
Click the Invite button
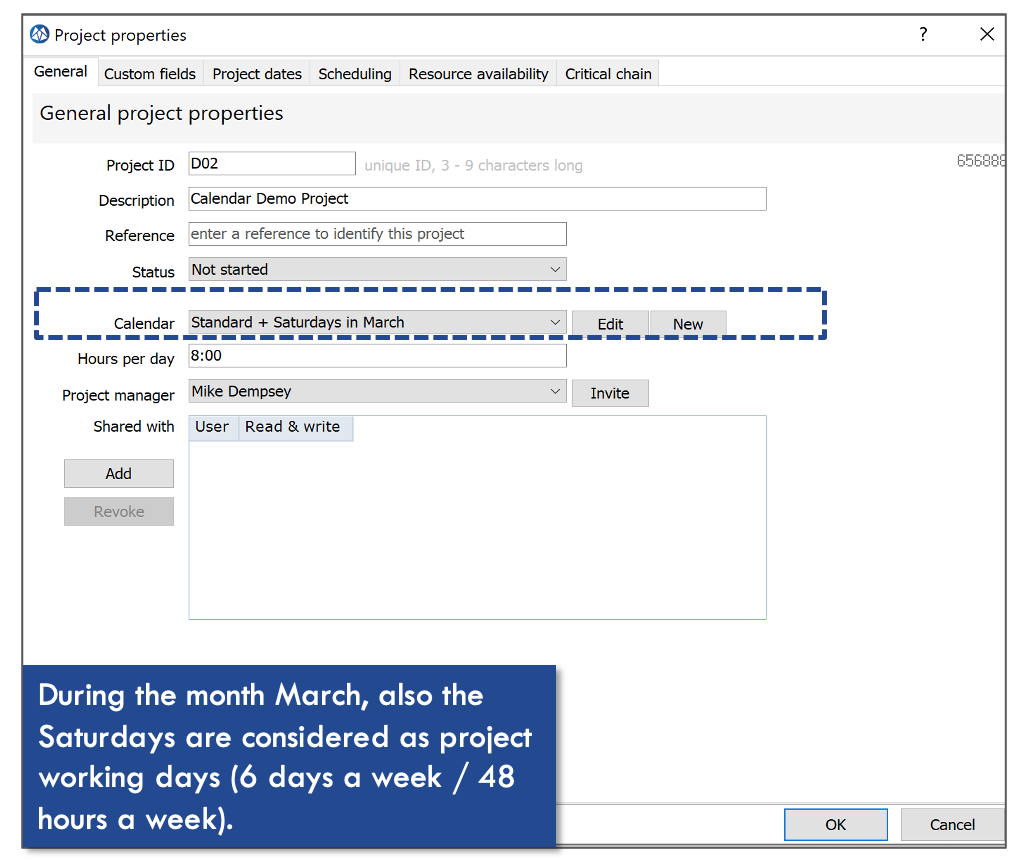coord(610,393)
